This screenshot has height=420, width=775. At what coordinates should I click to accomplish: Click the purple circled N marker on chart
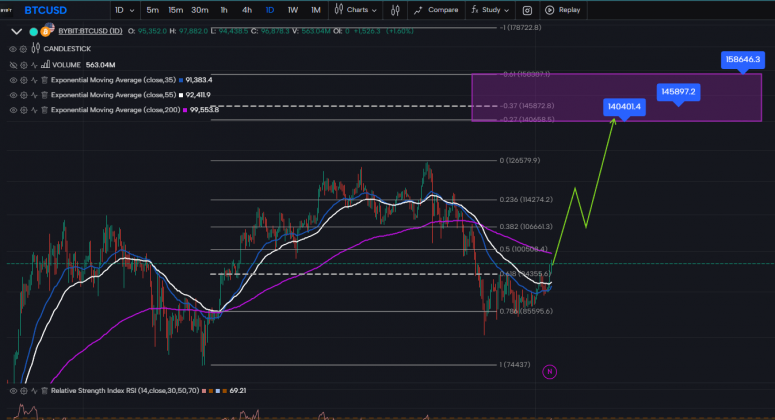tap(549, 372)
